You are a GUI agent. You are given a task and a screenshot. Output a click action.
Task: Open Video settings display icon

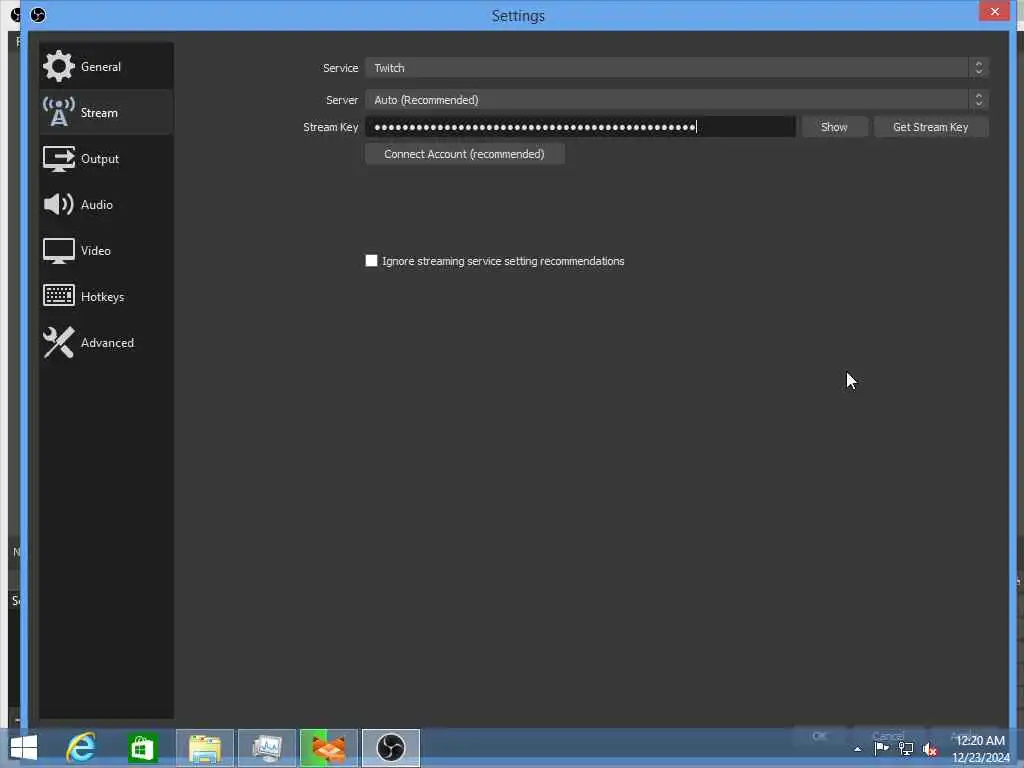point(59,251)
